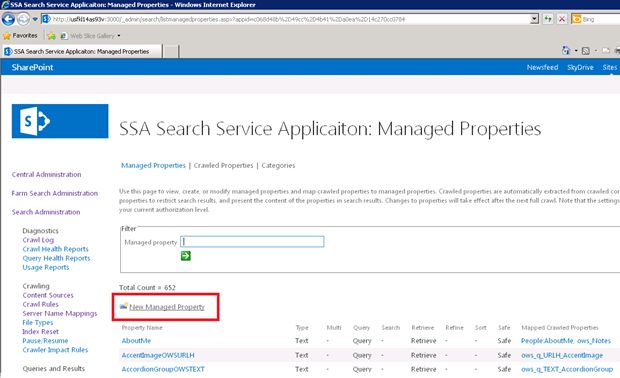
Task: Click the Add to Favorites bar icon
Action: point(51,36)
